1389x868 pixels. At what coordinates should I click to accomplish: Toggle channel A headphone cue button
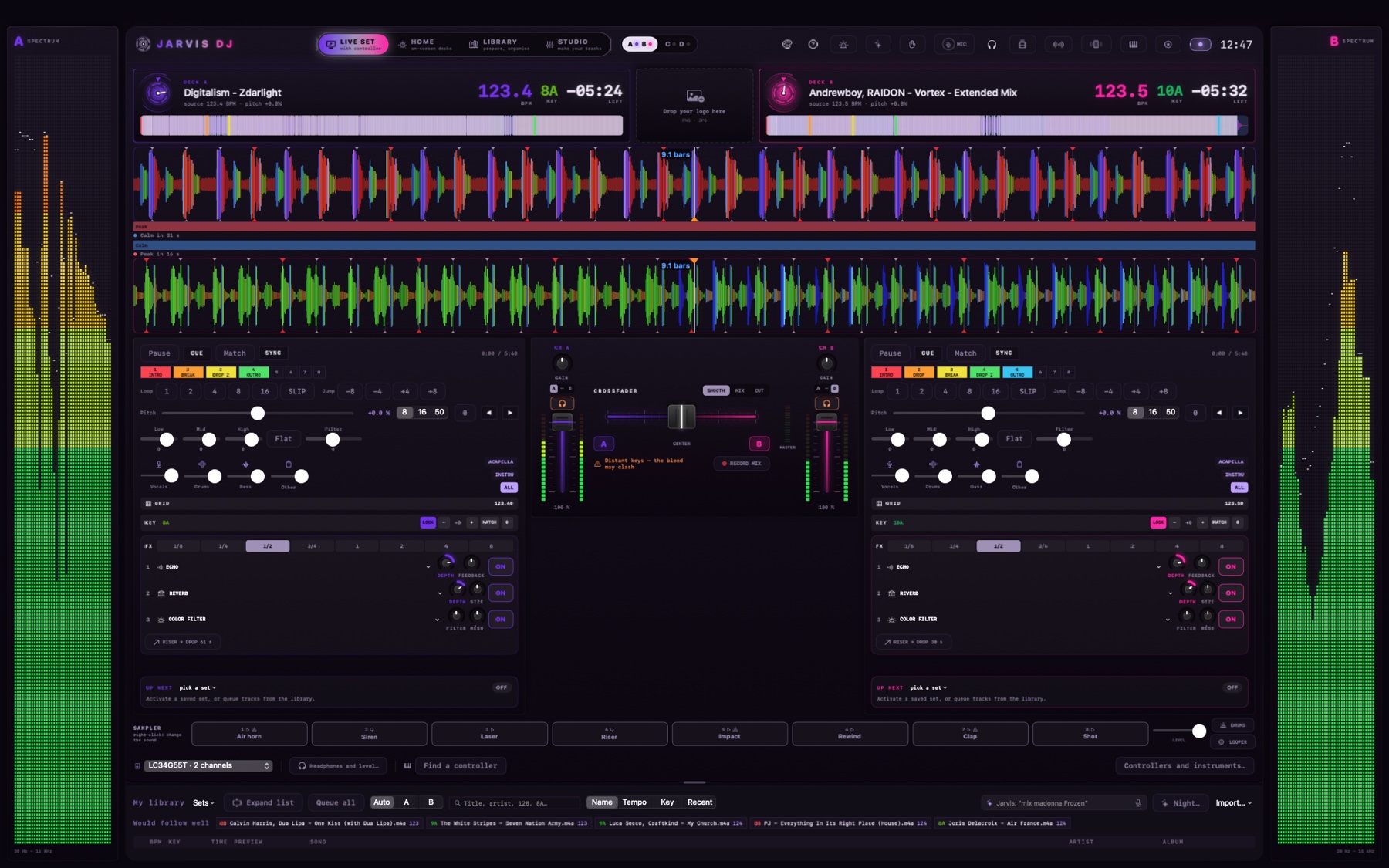562,403
